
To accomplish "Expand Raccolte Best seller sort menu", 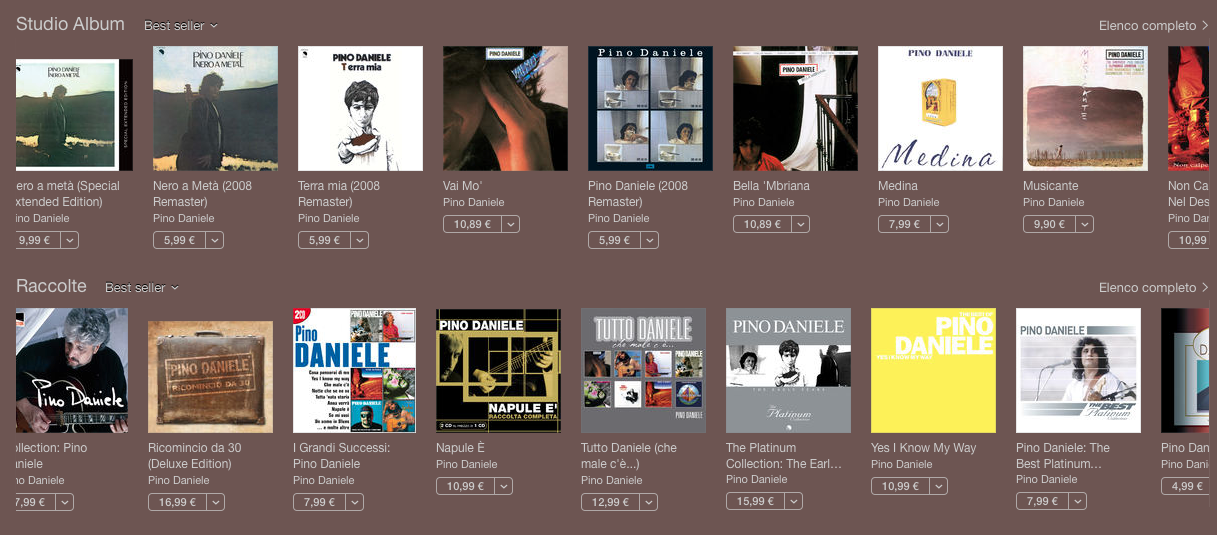I will coord(142,288).
